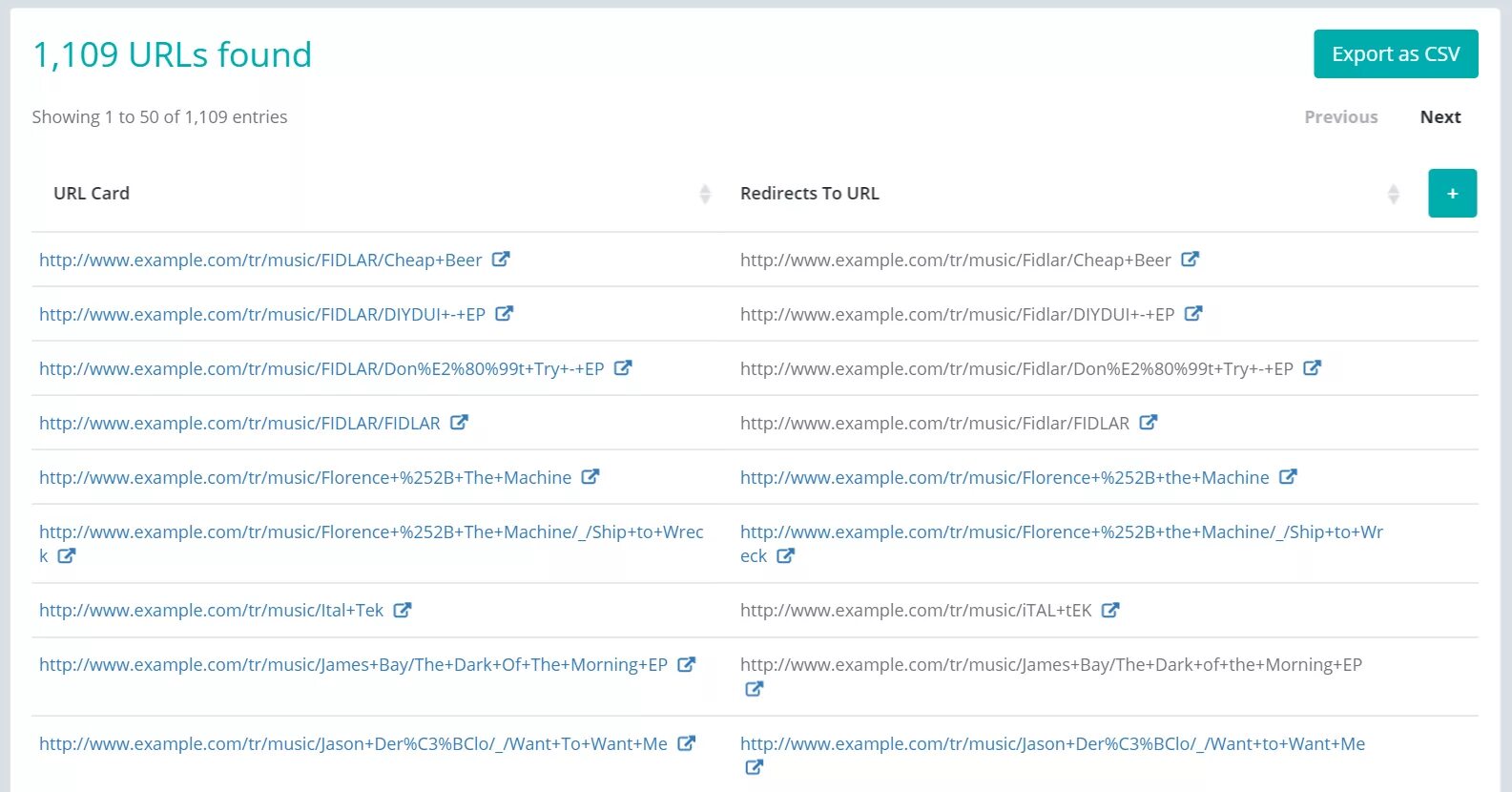Click the '1,109 URLs found' heading

[x=173, y=55]
